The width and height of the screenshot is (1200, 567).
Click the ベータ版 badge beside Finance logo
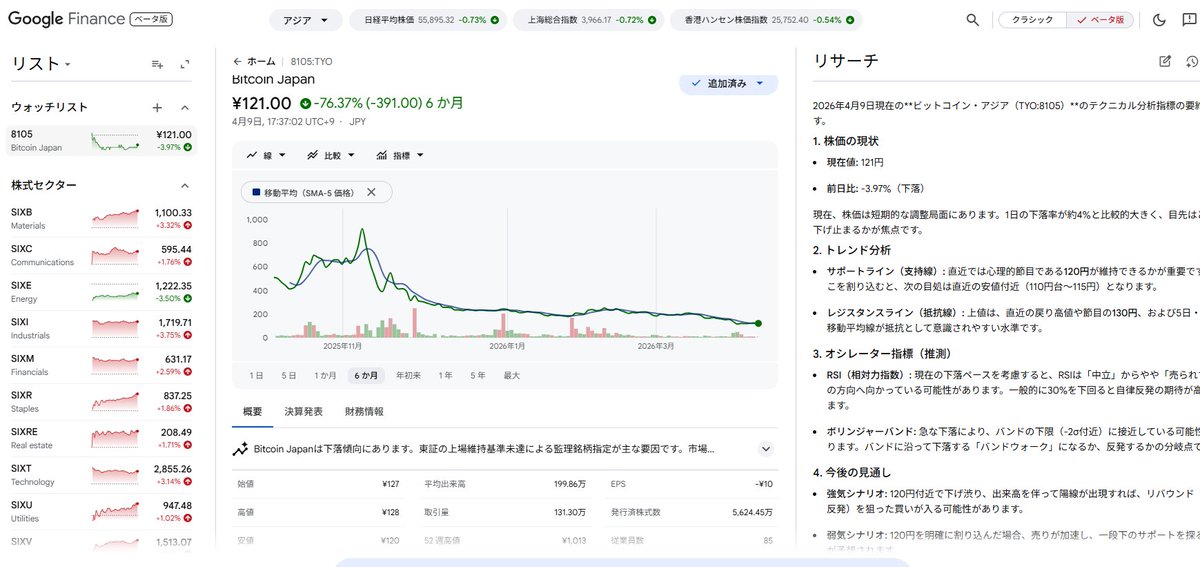click(152, 19)
